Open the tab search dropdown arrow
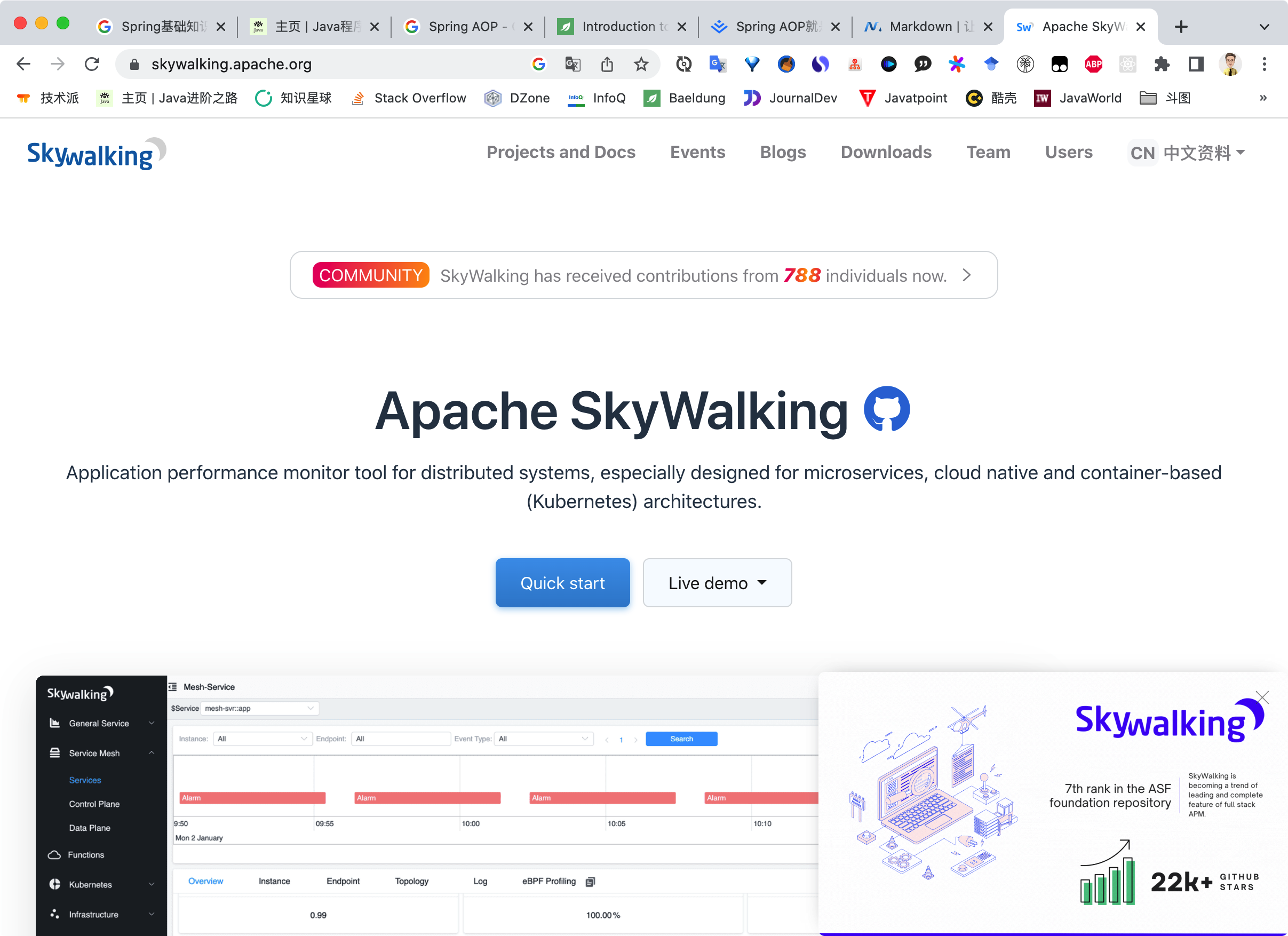Viewport: 1288px width, 936px height. coord(1264,27)
